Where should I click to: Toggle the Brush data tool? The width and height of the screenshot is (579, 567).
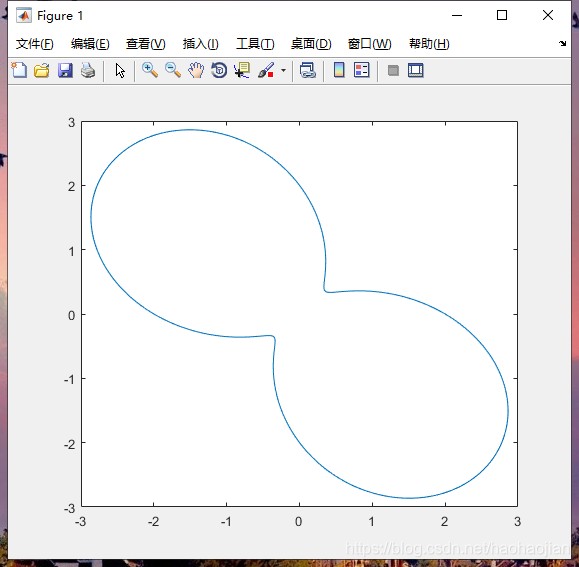point(266,70)
